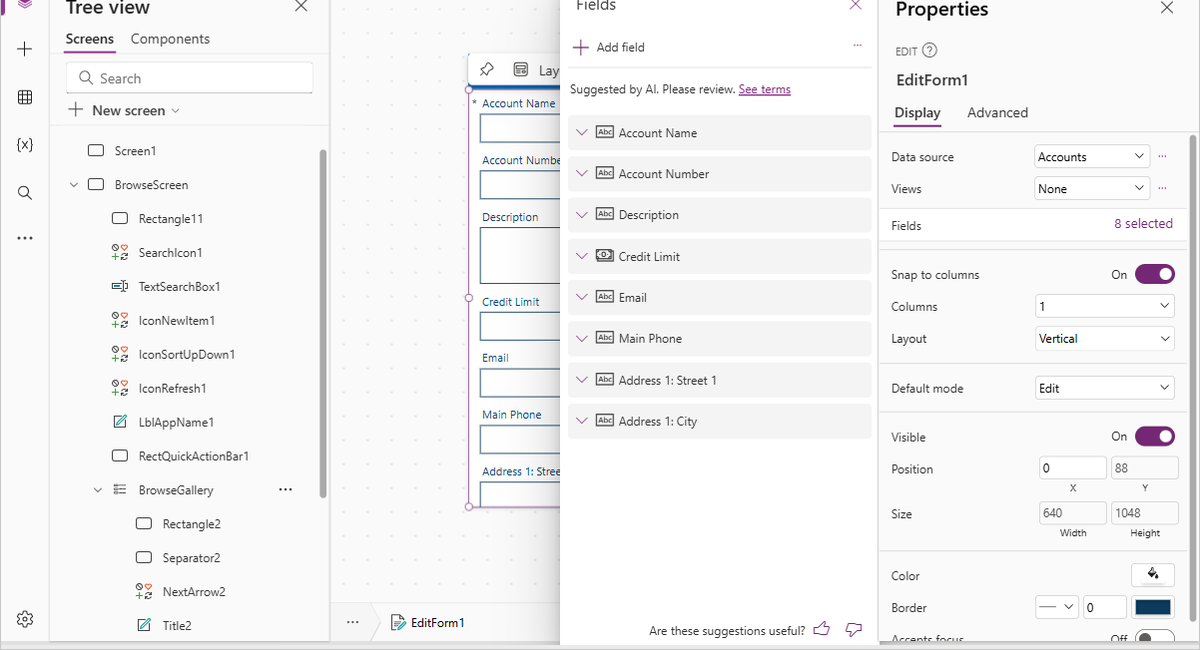Click the X position input field
The height and width of the screenshot is (650, 1200).
pos(1073,468)
